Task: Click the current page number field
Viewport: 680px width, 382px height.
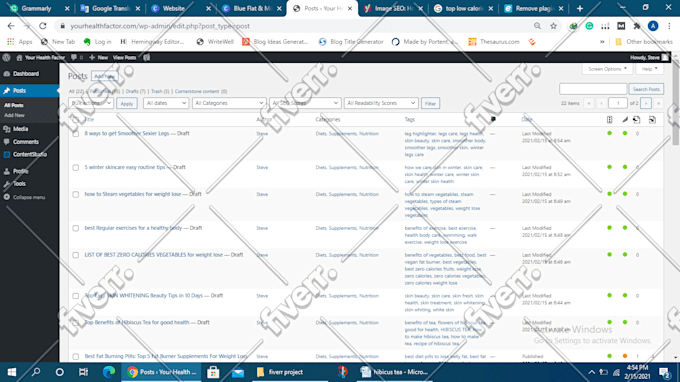Action: 618,103
